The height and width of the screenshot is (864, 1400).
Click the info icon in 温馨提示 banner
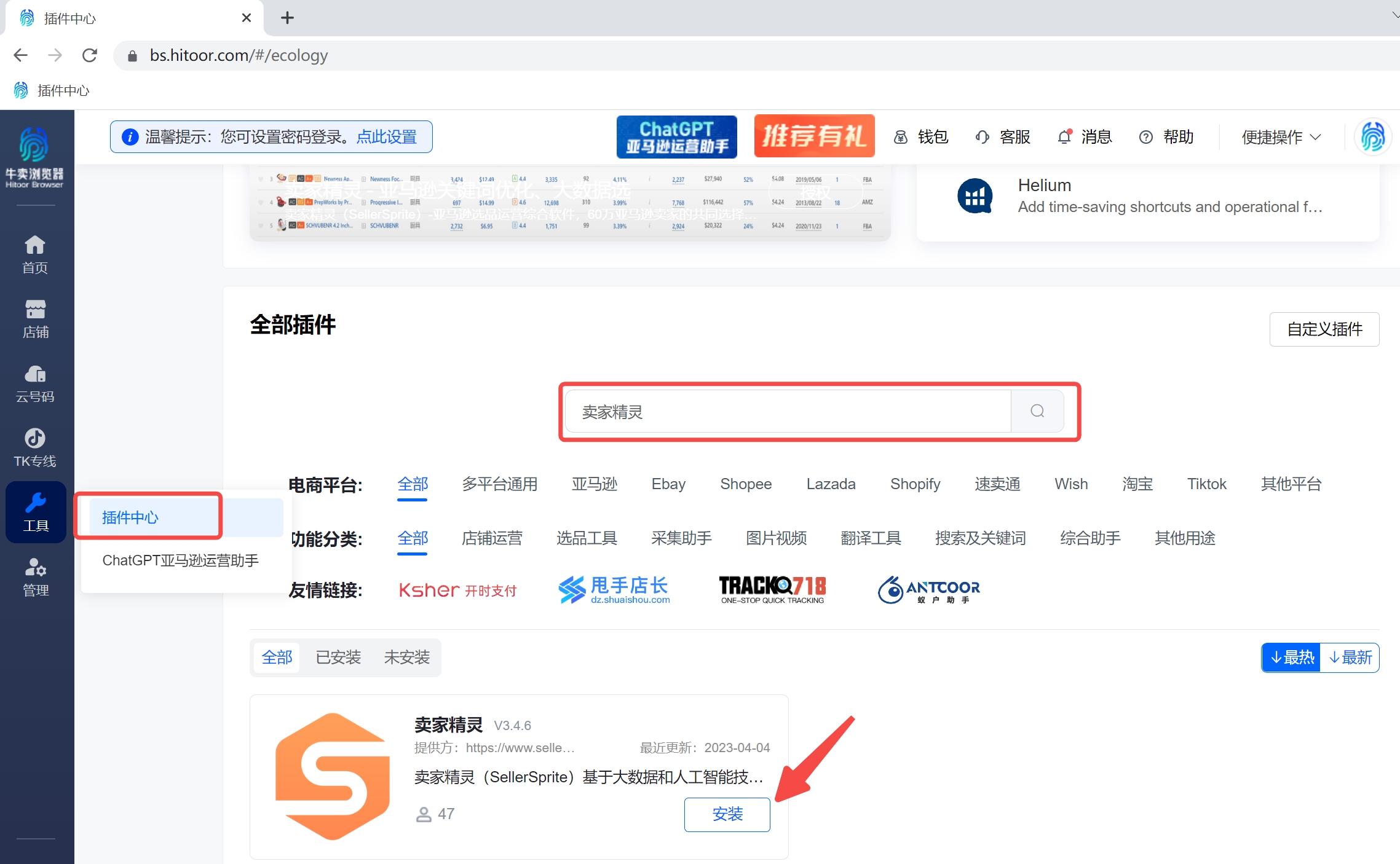click(x=130, y=136)
